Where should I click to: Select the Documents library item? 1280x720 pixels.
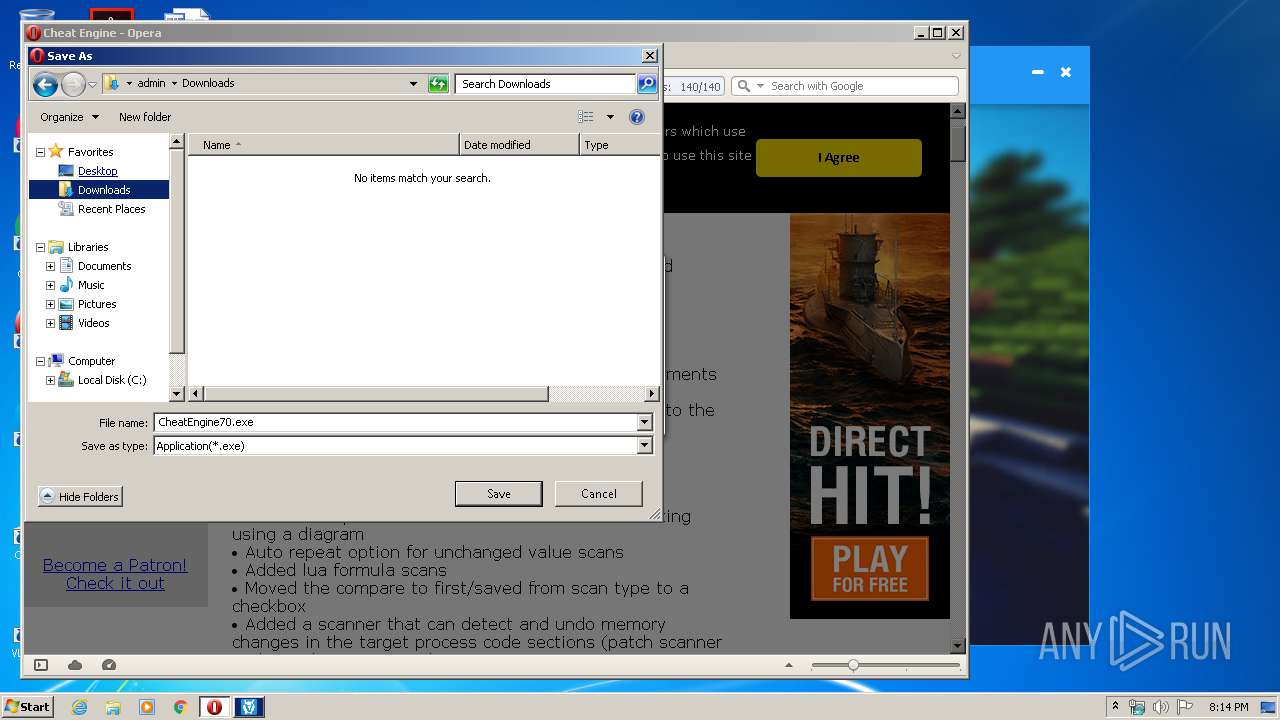[104, 266]
